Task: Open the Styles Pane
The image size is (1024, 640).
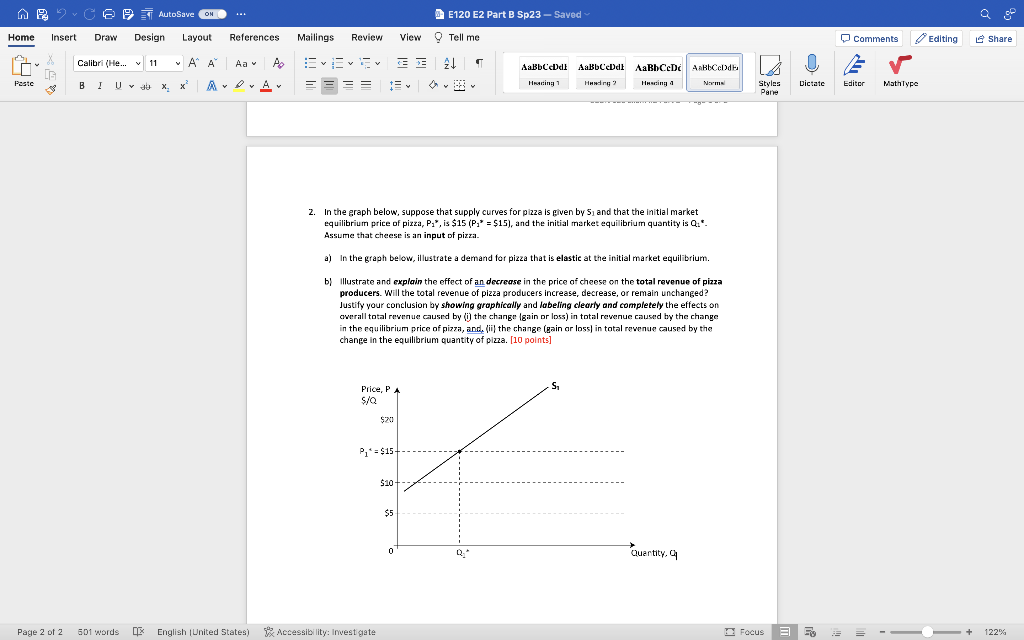Action: (x=769, y=74)
